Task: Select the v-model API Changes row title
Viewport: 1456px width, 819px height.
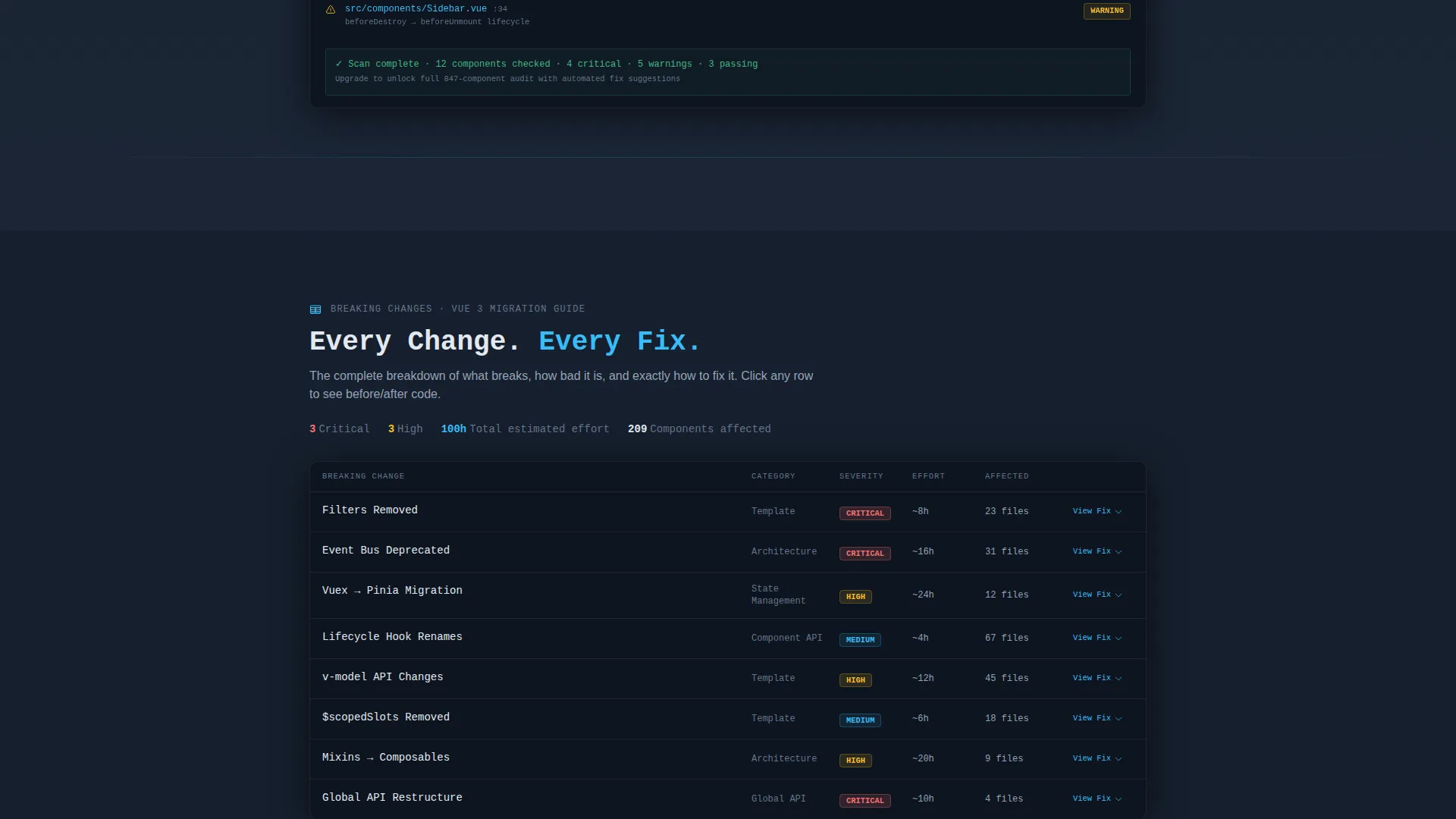Action: [x=383, y=677]
